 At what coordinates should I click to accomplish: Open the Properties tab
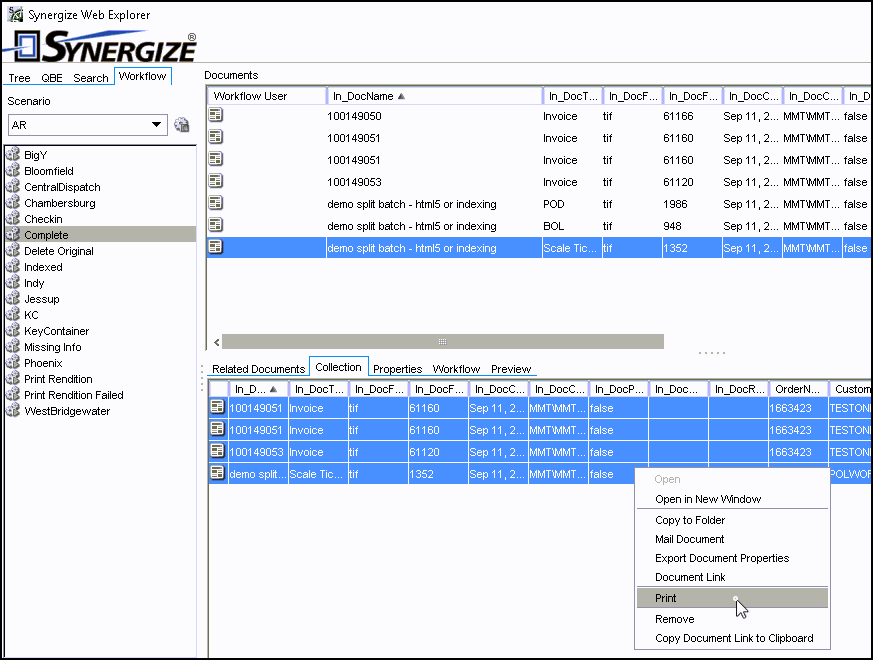(398, 369)
